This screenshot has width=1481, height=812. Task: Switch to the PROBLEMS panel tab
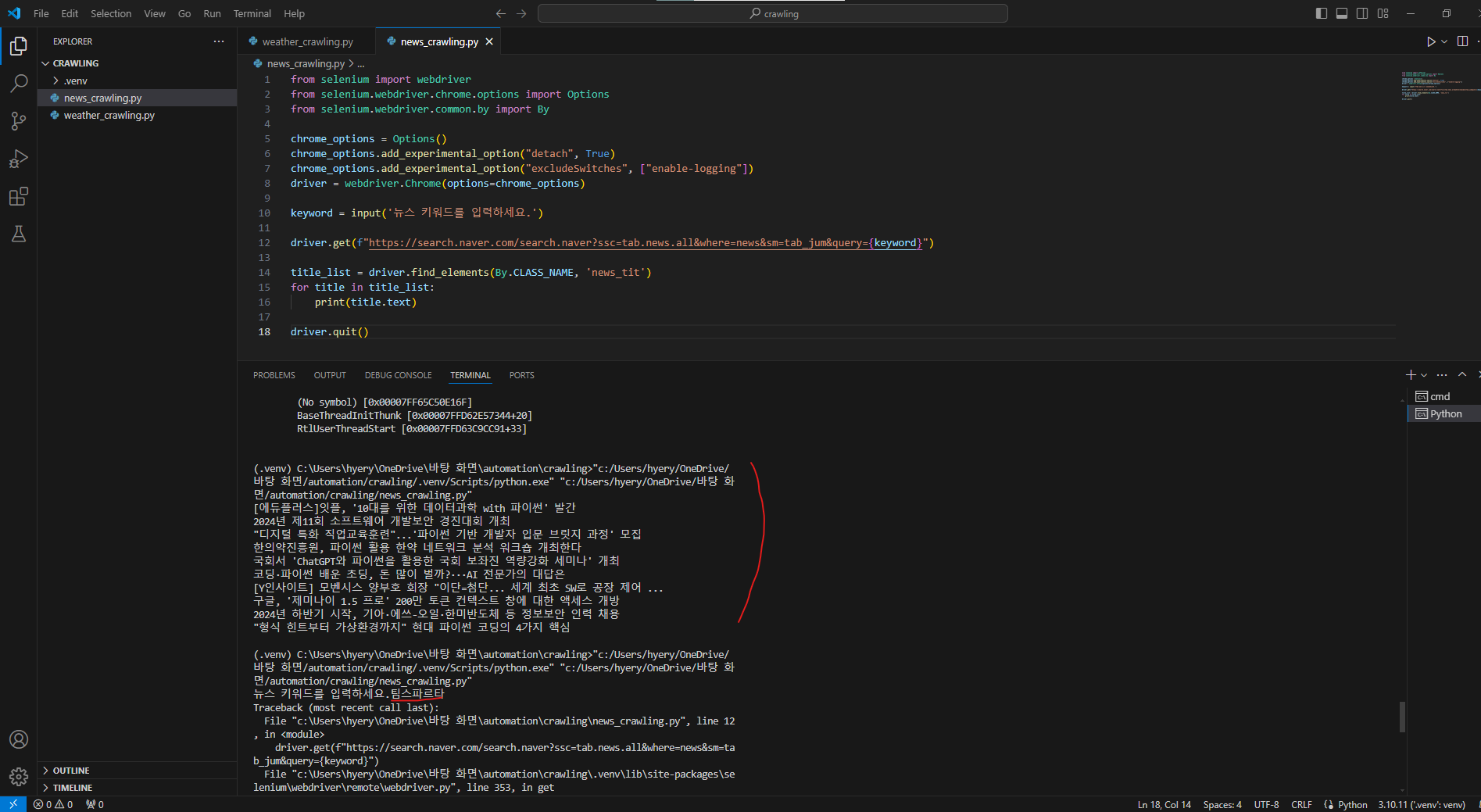pos(274,375)
